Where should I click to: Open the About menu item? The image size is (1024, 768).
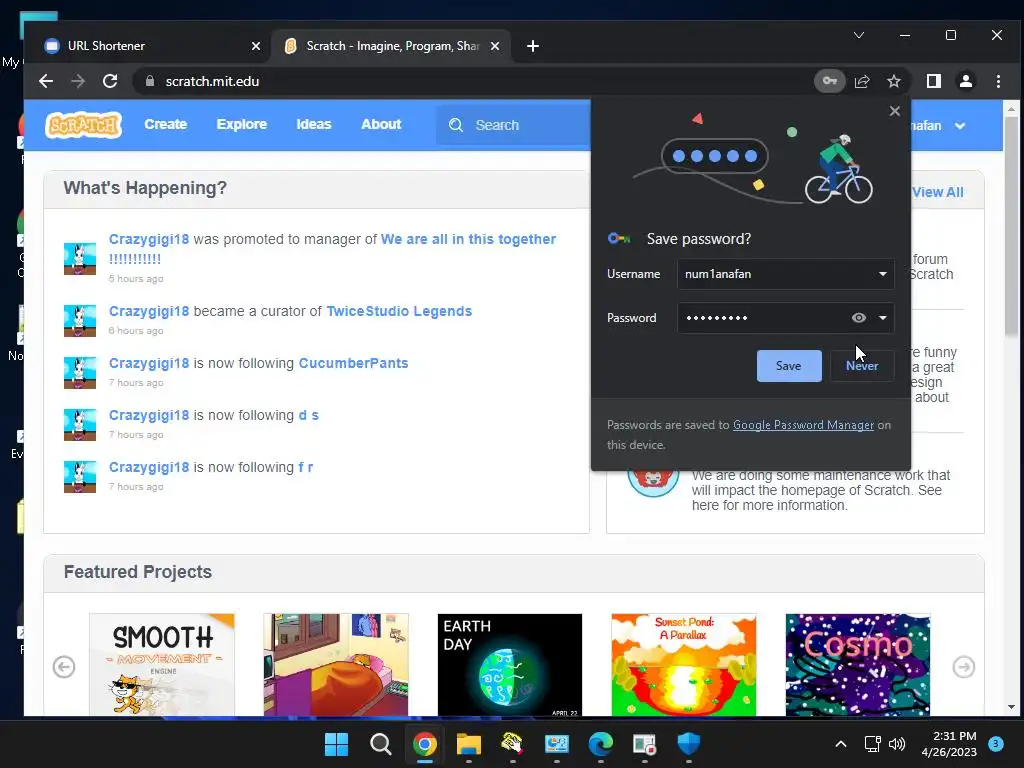(x=381, y=124)
